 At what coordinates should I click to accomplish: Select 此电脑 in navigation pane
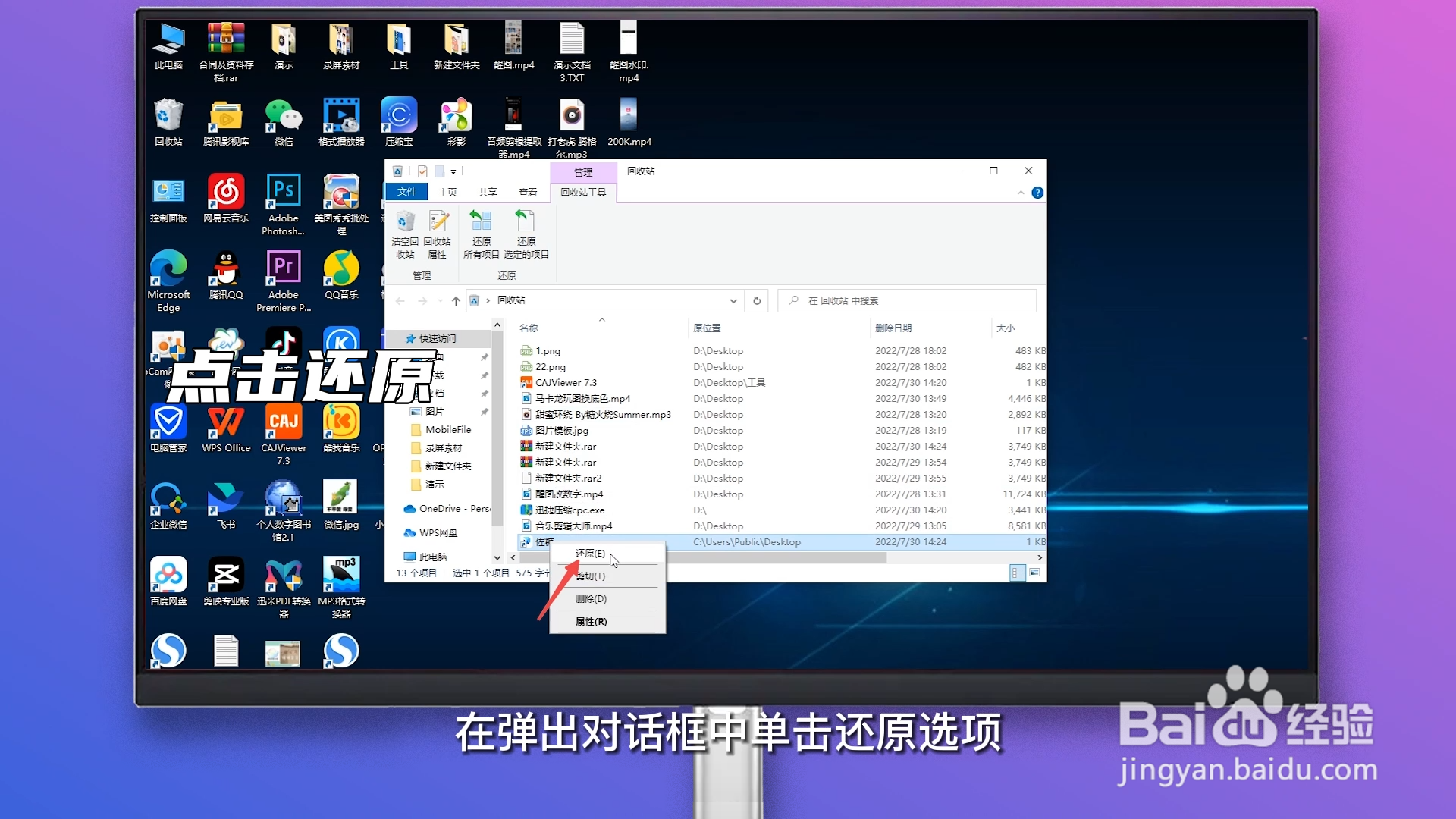[x=432, y=557]
